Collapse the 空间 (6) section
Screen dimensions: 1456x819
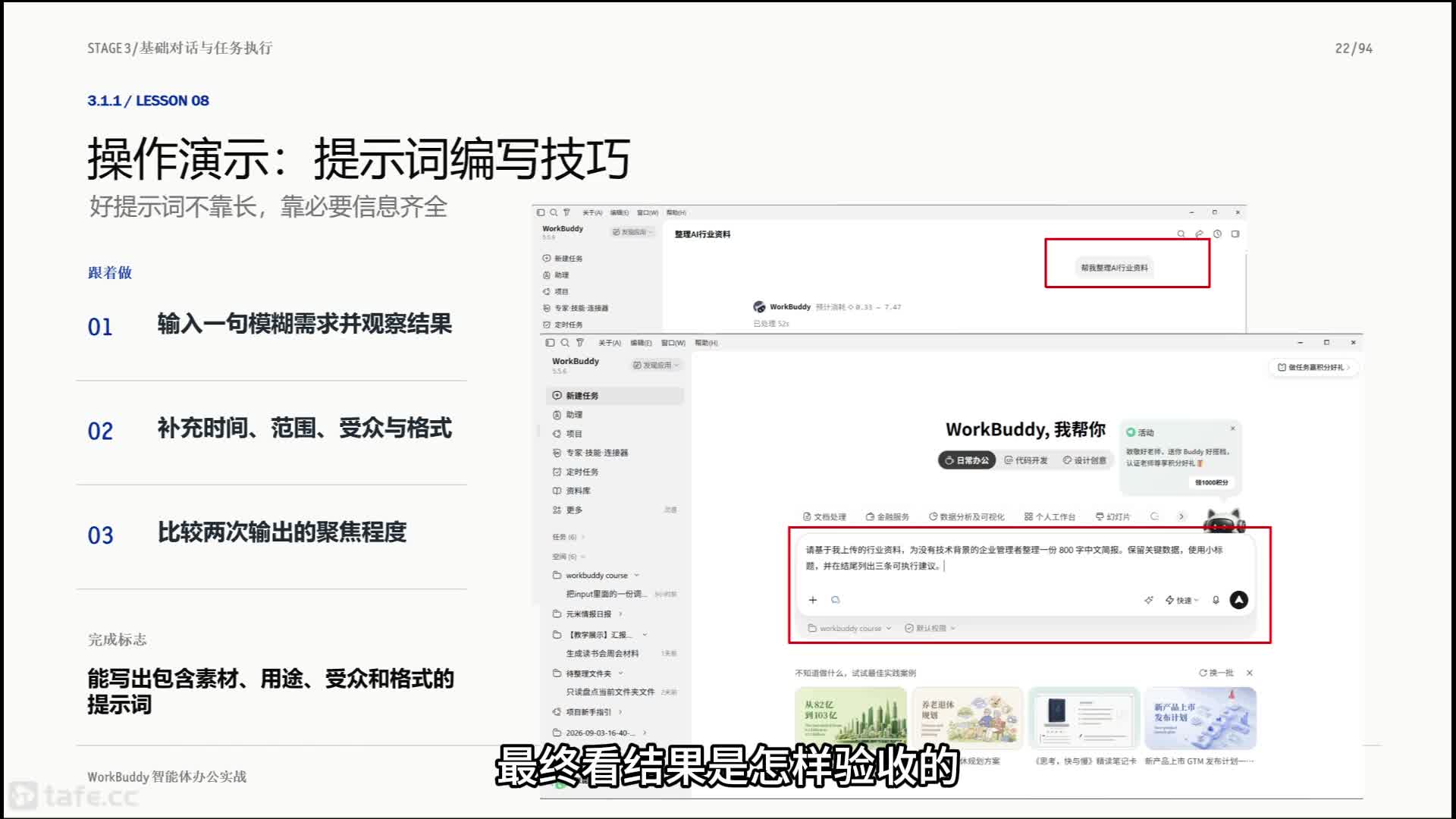coord(569,557)
